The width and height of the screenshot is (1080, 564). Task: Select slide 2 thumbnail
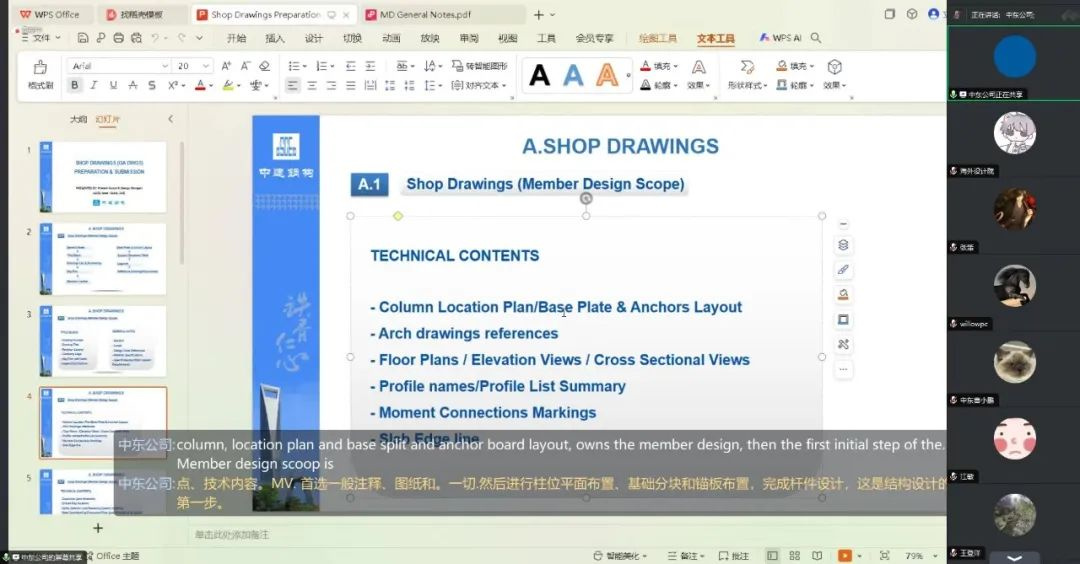coord(103,259)
